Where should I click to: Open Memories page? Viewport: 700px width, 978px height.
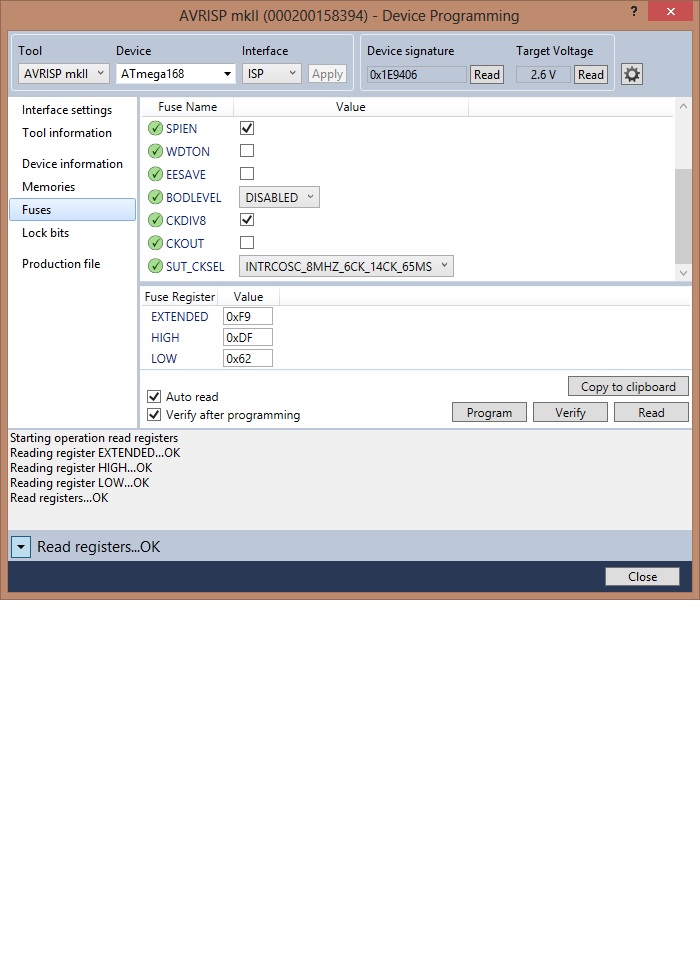(x=49, y=186)
